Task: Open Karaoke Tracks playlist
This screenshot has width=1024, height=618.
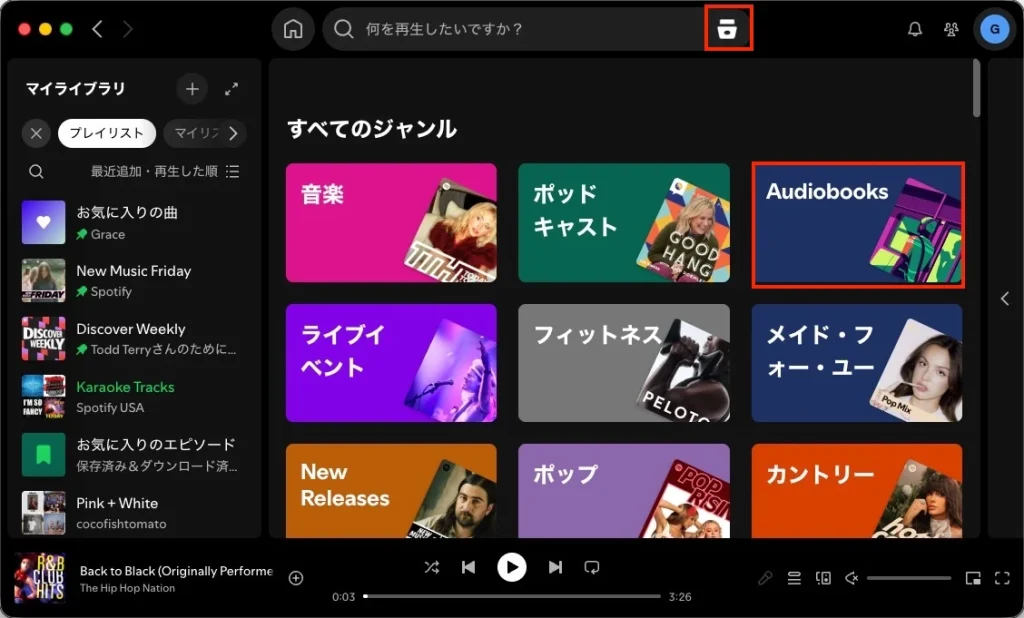Action: 133,397
